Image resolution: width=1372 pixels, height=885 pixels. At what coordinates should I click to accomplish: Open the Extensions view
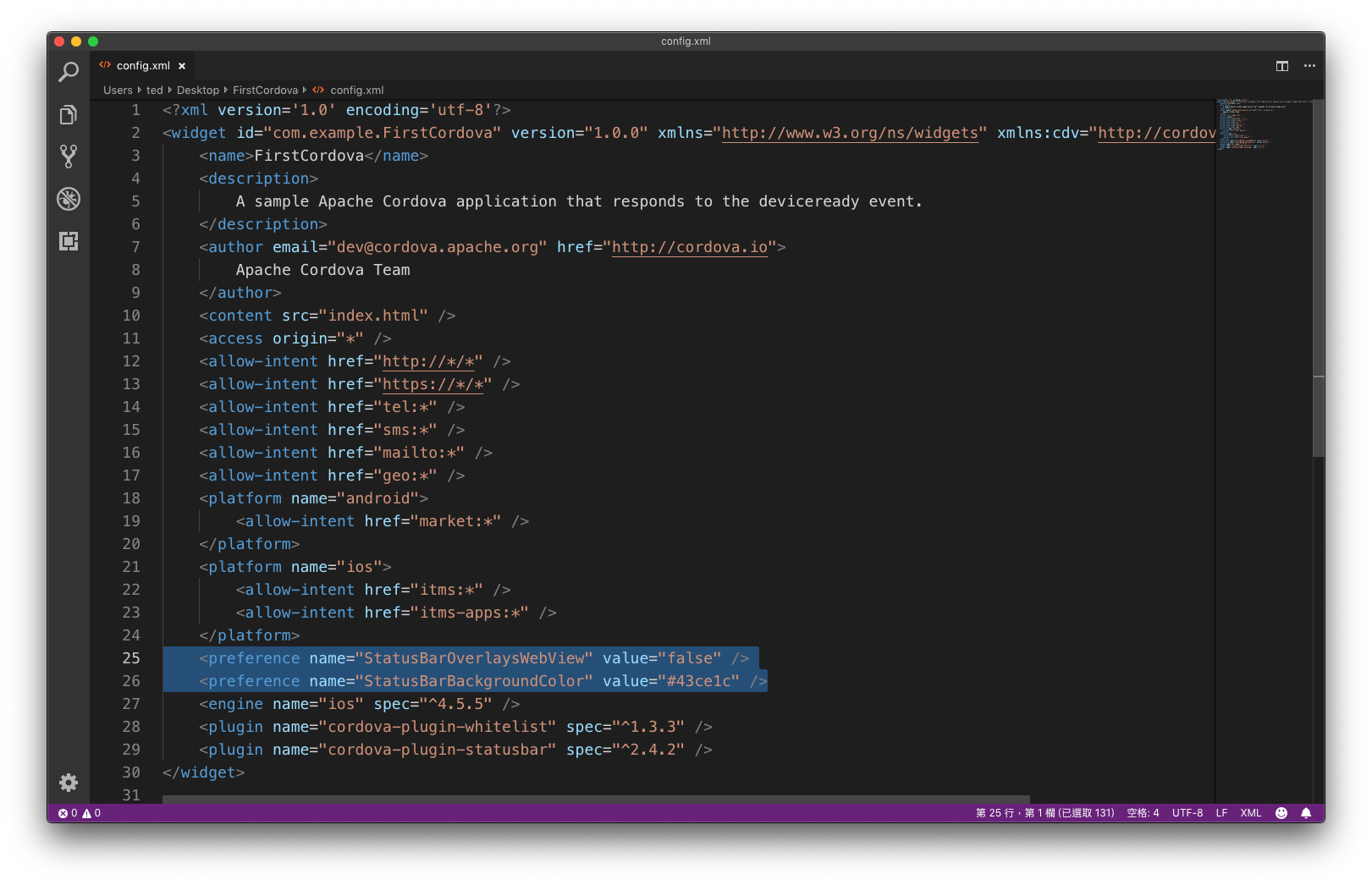coord(69,241)
